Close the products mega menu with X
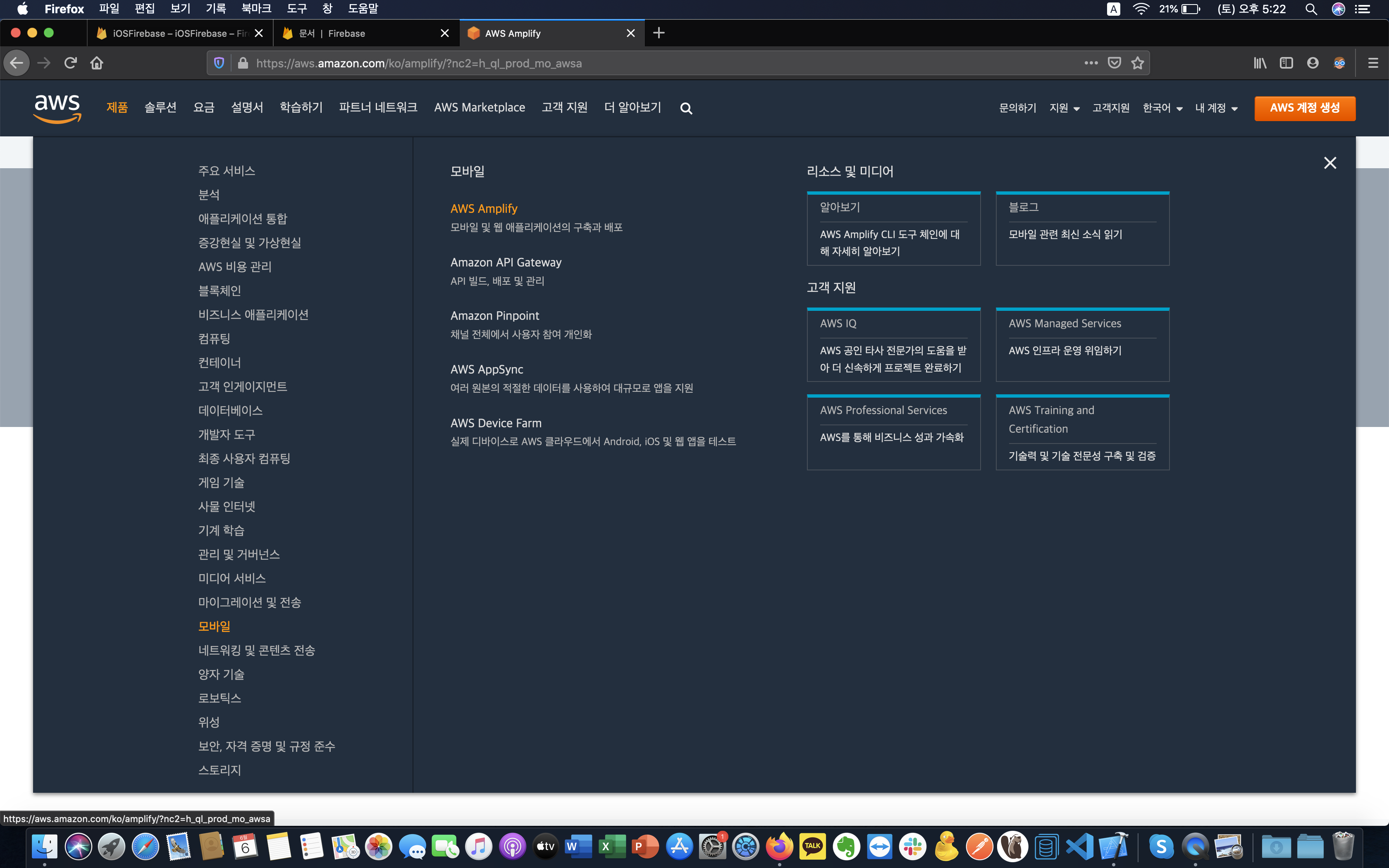Viewport: 1389px width, 868px height. (x=1330, y=163)
